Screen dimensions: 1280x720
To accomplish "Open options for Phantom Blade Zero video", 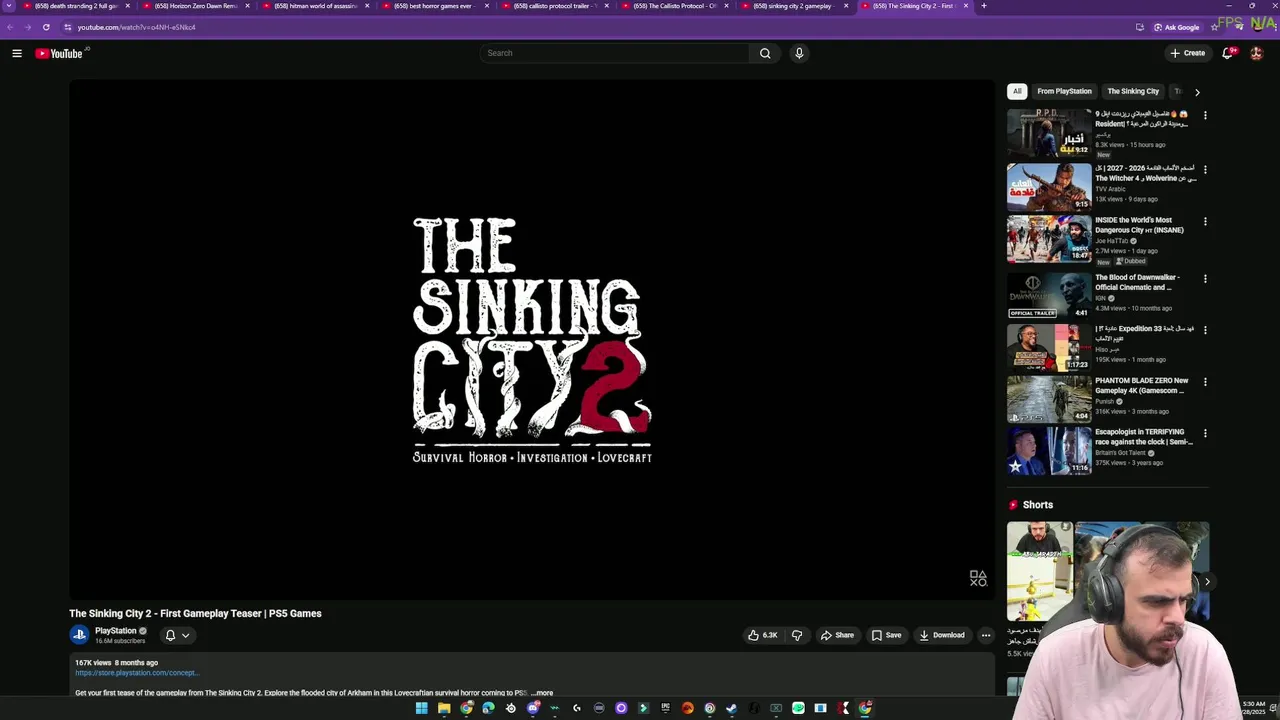I will [1205, 381].
